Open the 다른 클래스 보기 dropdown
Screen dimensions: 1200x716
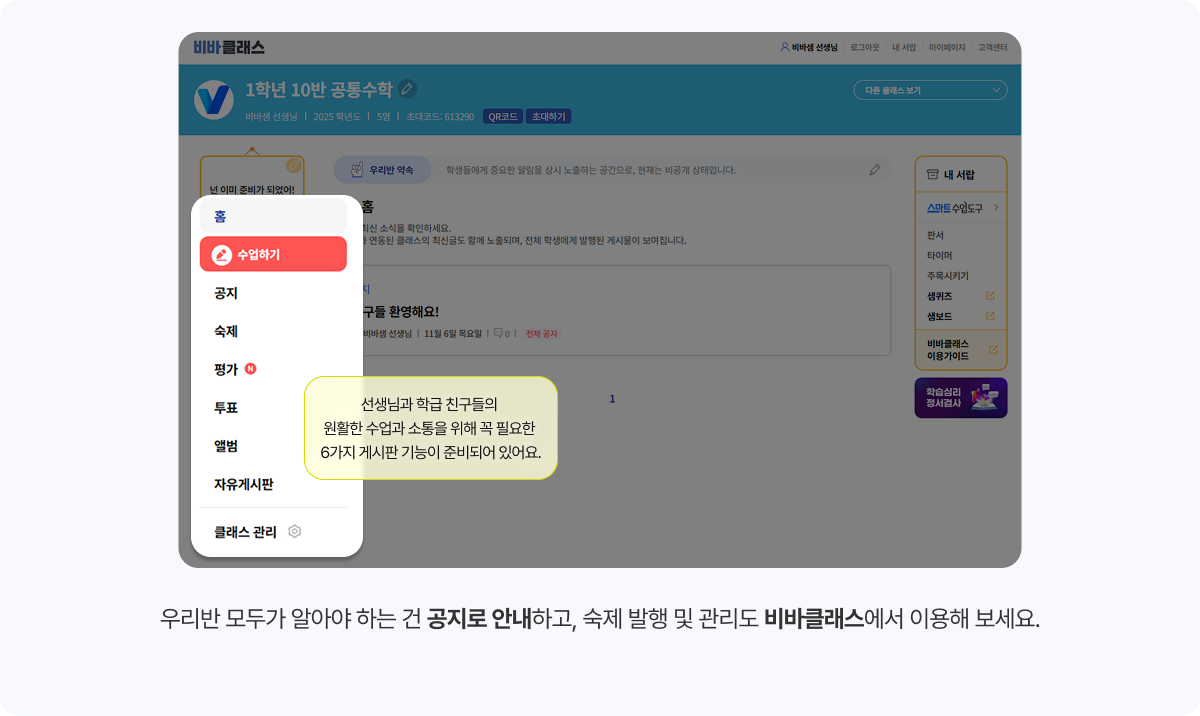pos(929,90)
